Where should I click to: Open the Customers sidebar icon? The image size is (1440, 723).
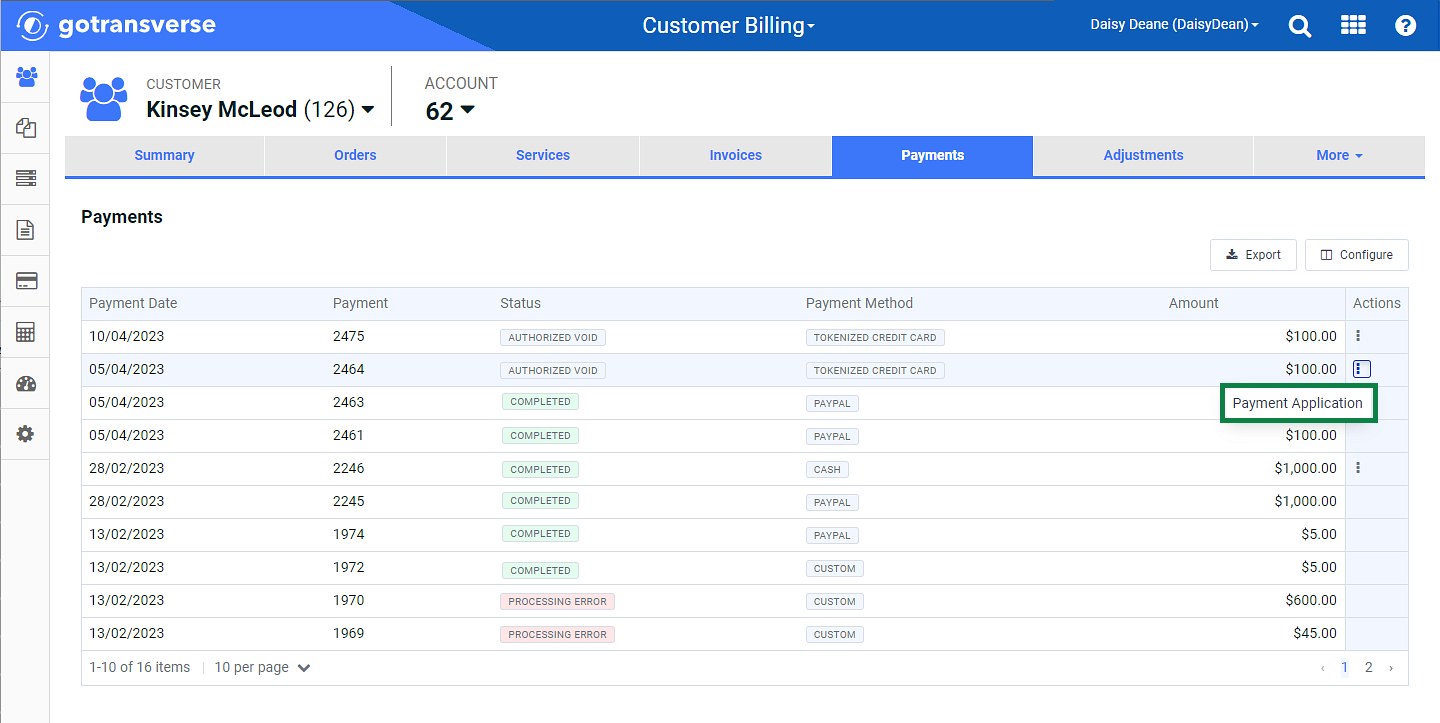(x=26, y=76)
